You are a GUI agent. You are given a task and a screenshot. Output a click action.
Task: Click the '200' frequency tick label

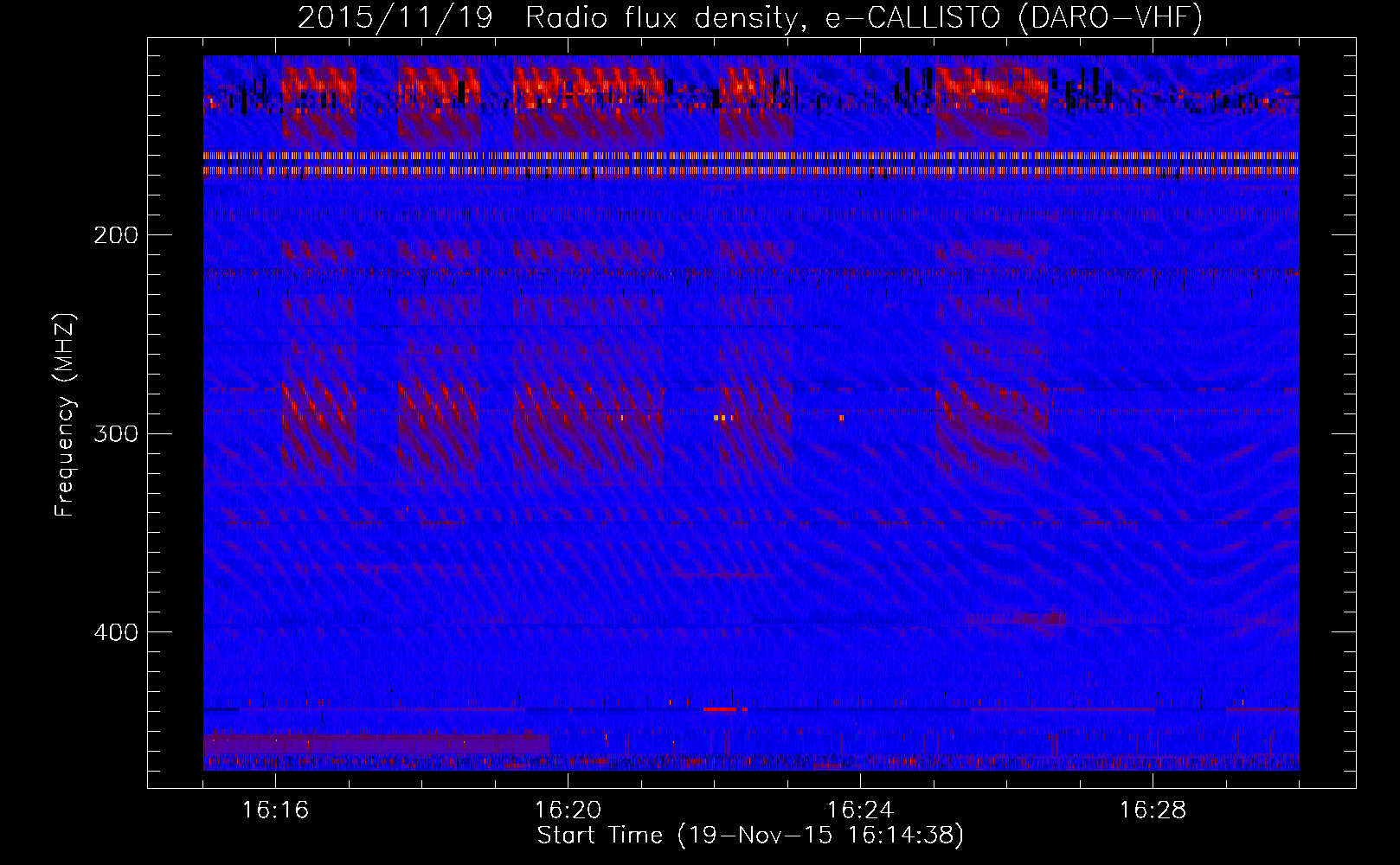tap(116, 235)
